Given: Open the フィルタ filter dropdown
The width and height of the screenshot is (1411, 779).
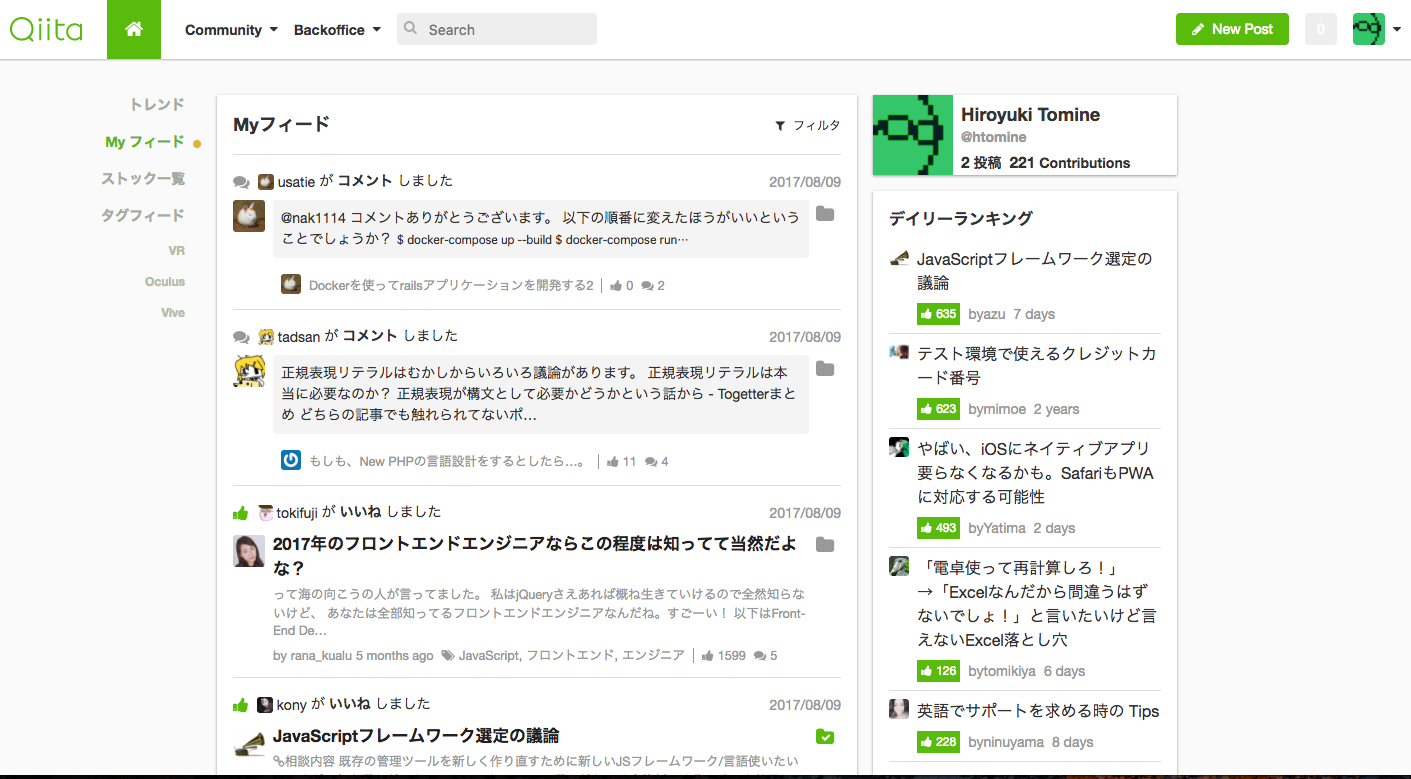Looking at the screenshot, I should 807,126.
